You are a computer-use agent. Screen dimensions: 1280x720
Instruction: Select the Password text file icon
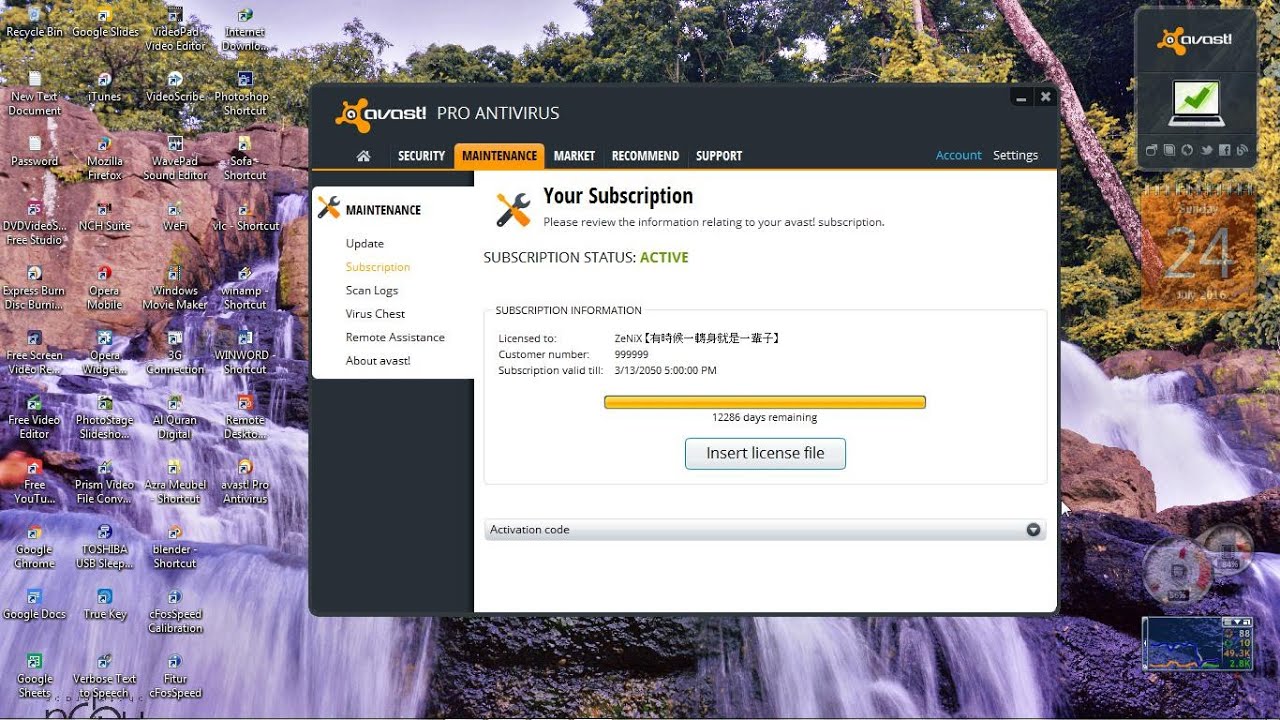pos(34,153)
